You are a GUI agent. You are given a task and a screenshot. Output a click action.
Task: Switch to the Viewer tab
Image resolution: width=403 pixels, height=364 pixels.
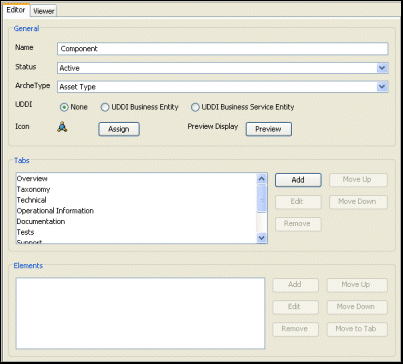(44, 11)
